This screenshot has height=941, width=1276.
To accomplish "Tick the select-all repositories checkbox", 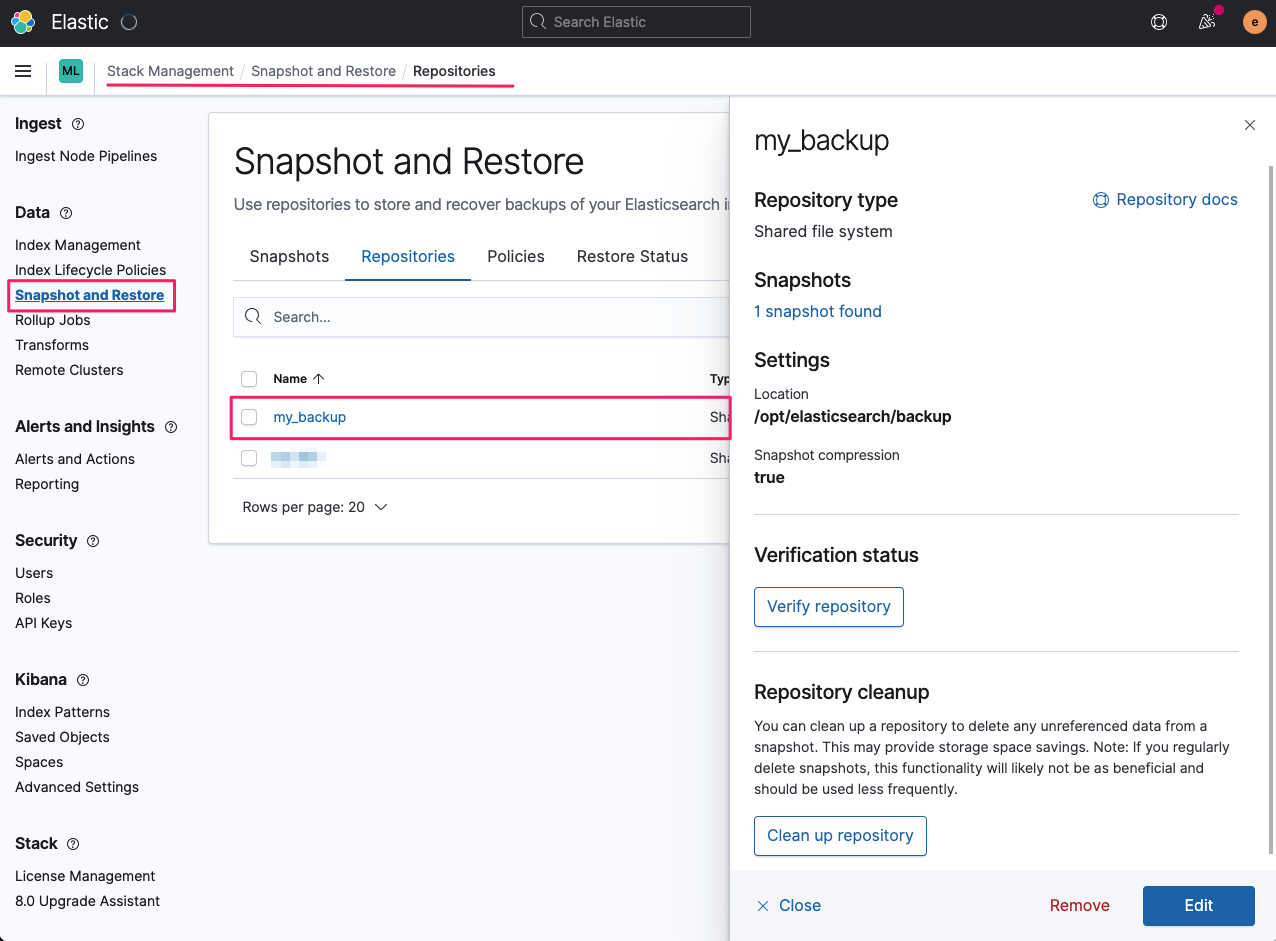I will coord(249,379).
